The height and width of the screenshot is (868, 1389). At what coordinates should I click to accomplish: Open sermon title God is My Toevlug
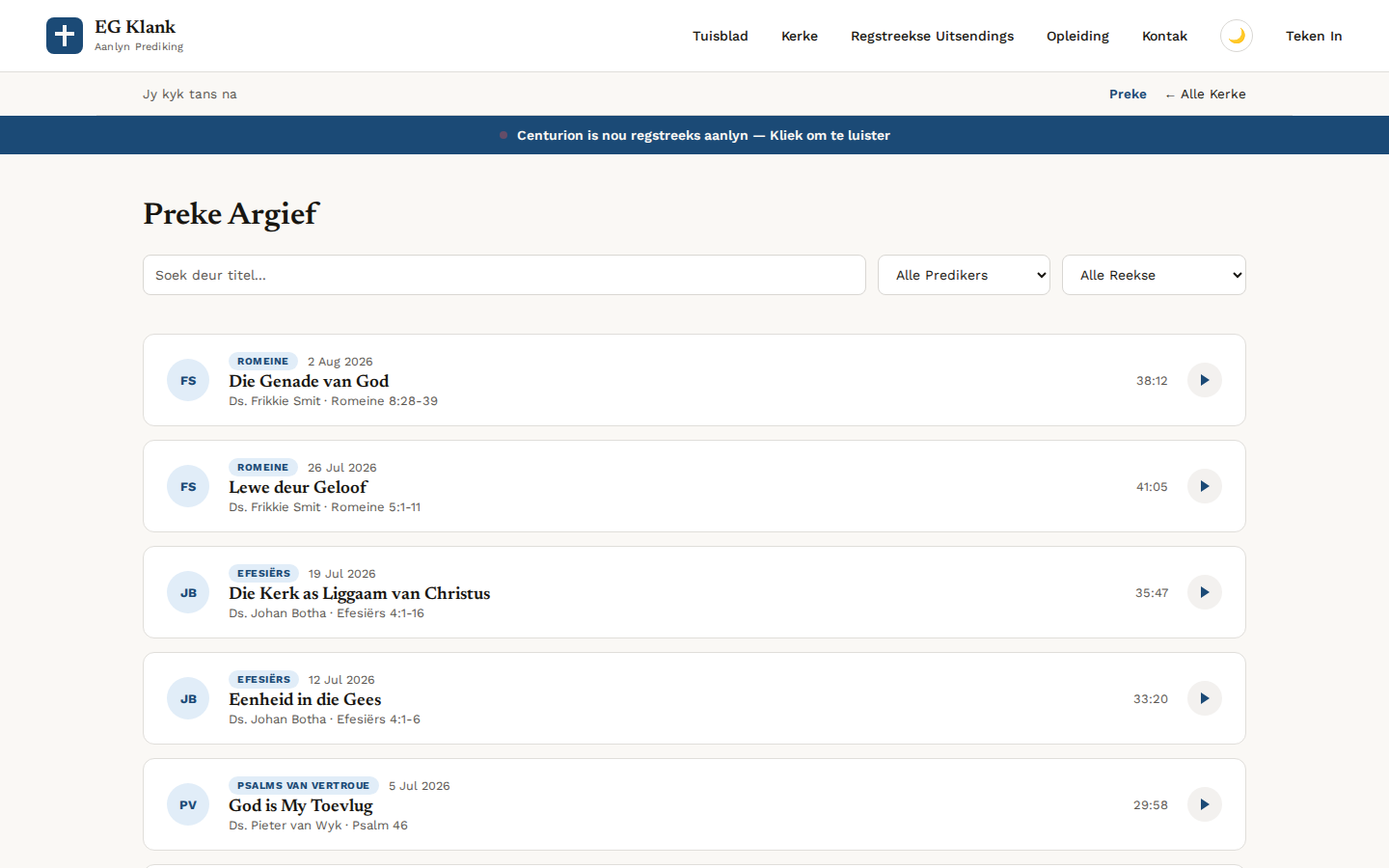coord(301,805)
